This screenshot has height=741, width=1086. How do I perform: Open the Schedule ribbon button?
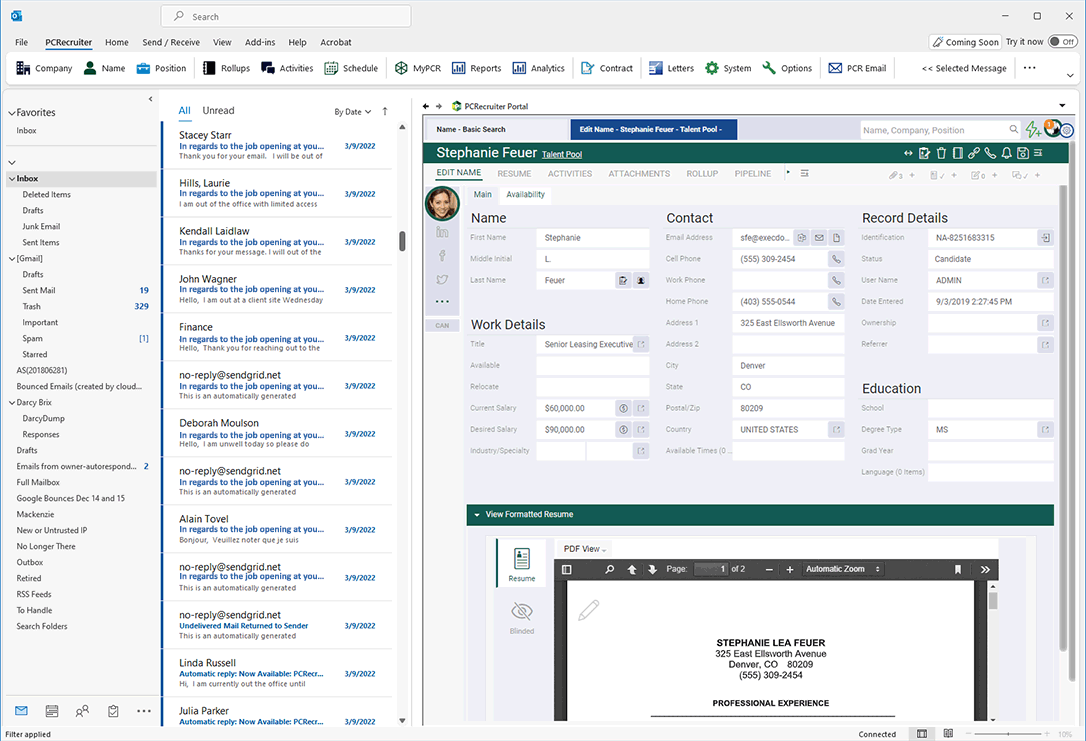coord(351,68)
